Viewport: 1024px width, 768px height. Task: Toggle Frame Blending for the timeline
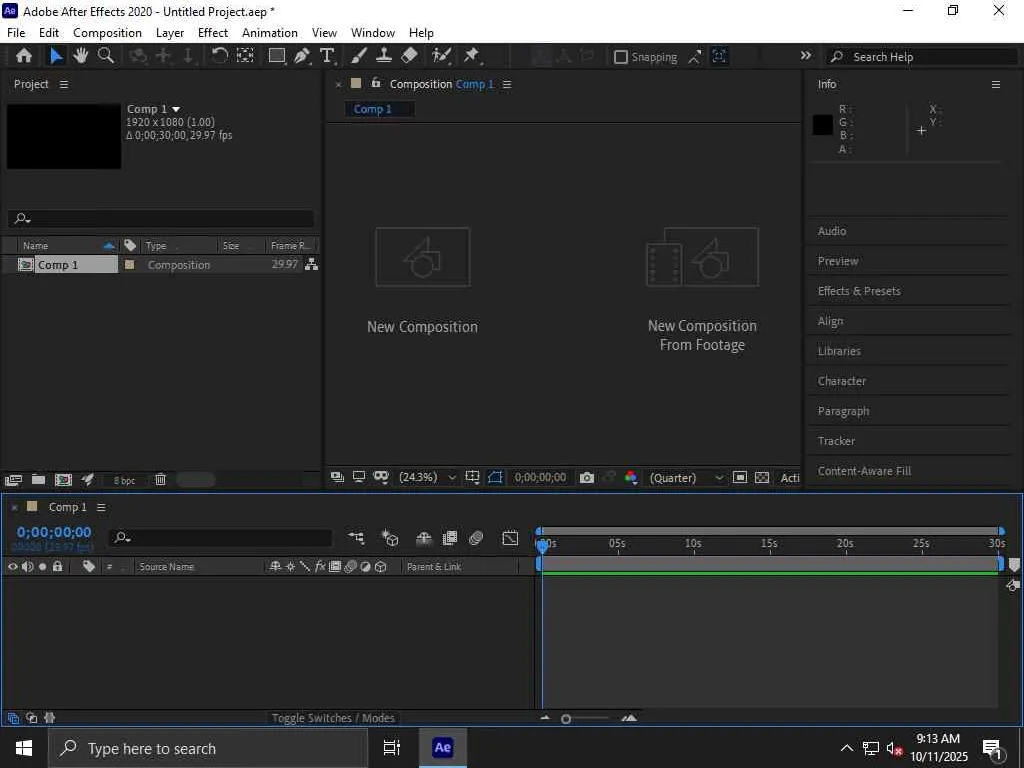pos(450,537)
